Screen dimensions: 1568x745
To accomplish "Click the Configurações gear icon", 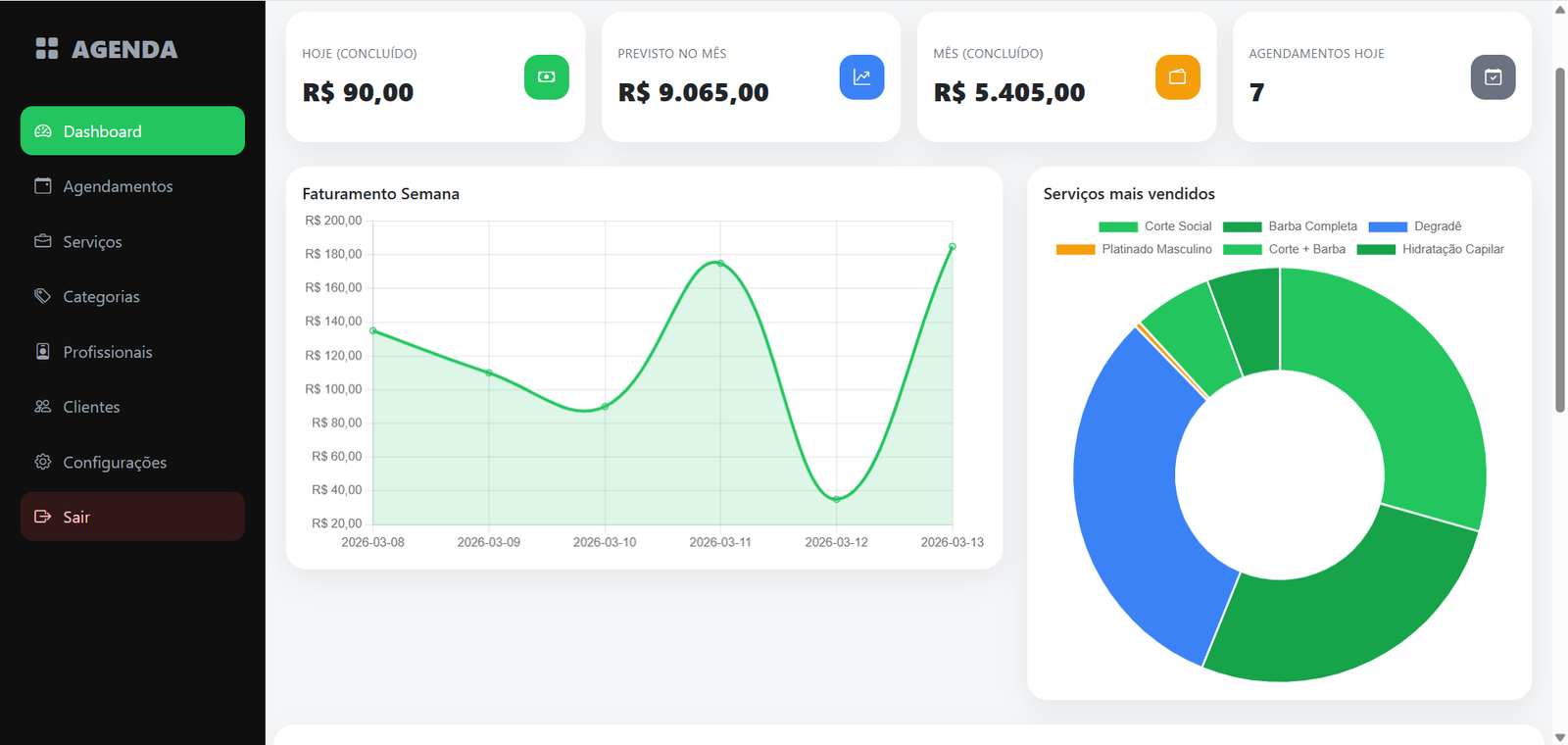I will 43,462.
